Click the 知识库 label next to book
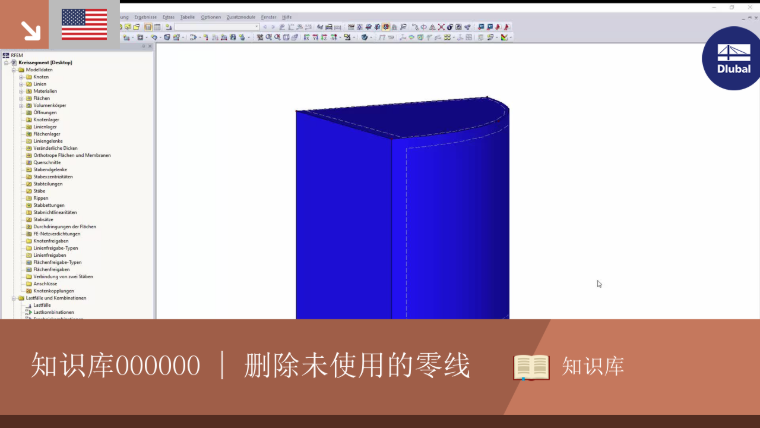This screenshot has height=428, width=760. [593, 366]
